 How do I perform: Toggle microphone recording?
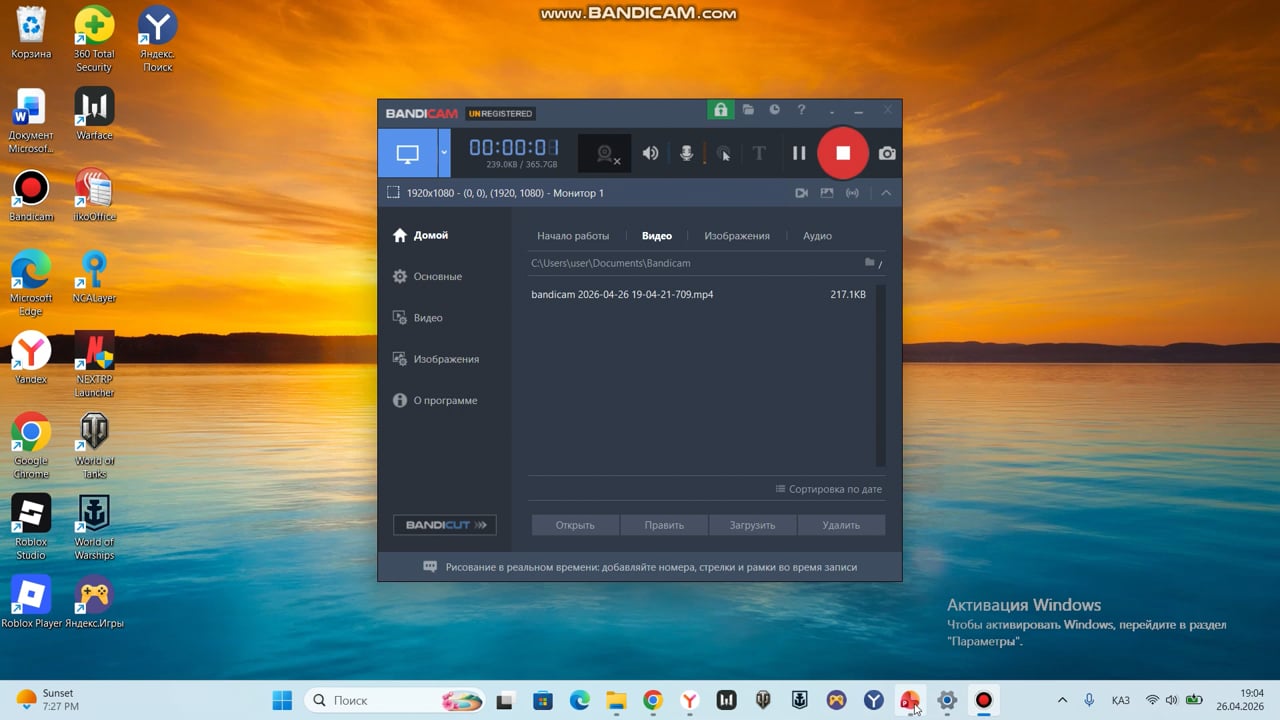(x=687, y=153)
